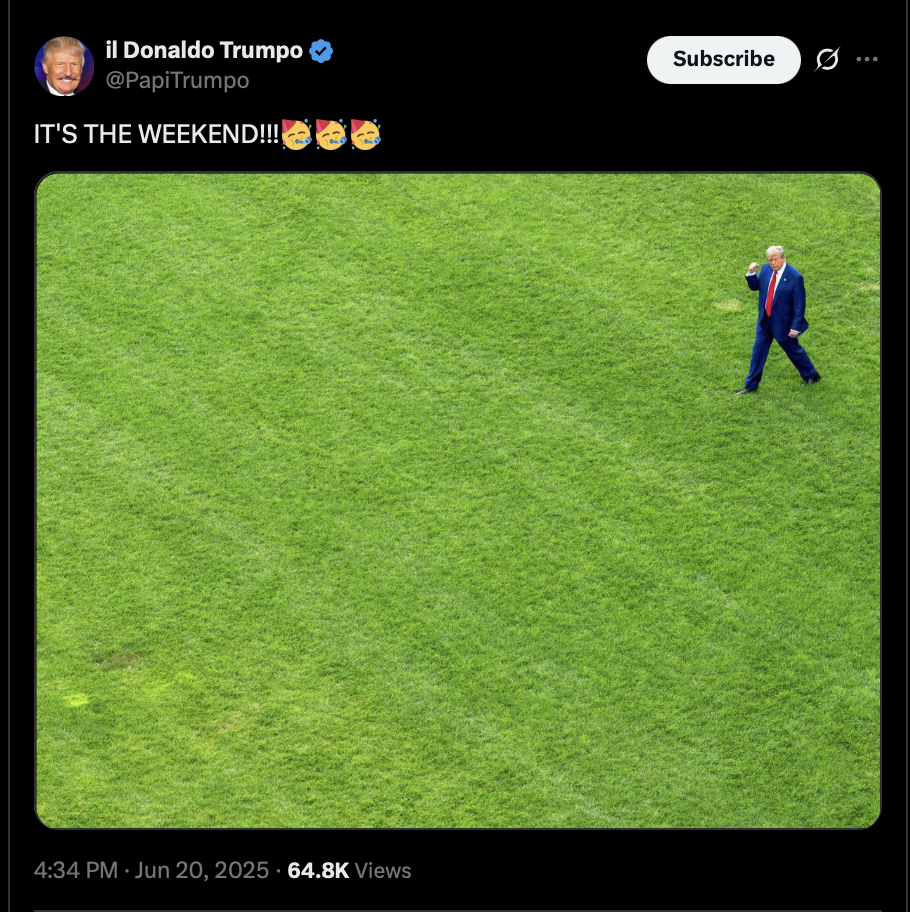Image resolution: width=910 pixels, height=912 pixels.
Task: Click the Views label
Action: pyautogui.click(x=383, y=871)
